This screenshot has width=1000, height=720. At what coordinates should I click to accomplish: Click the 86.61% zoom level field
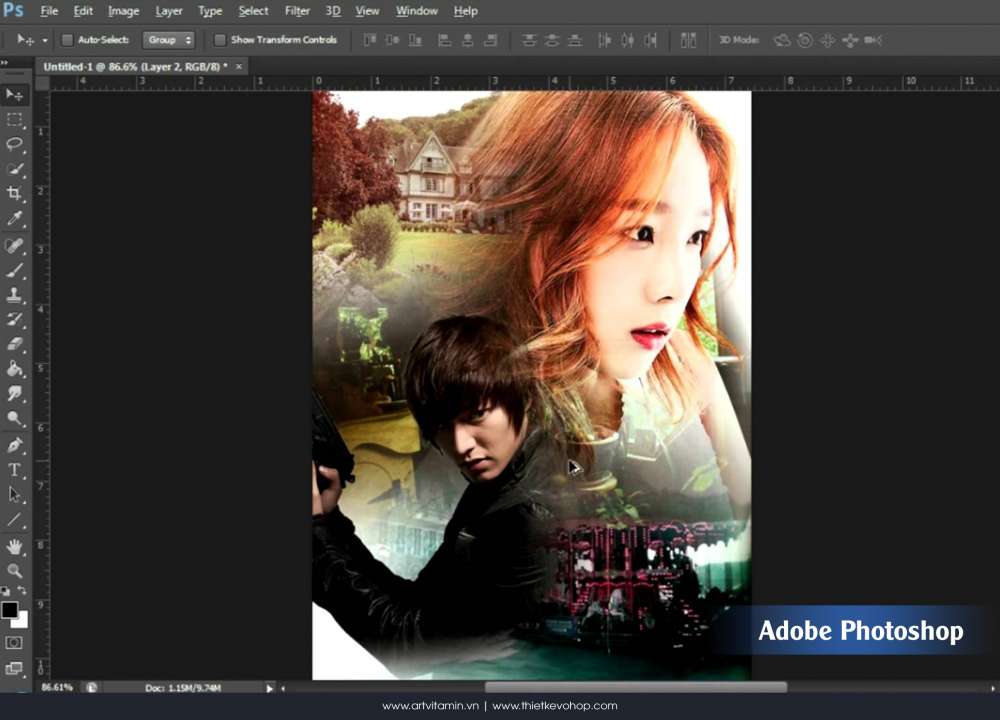coord(57,688)
